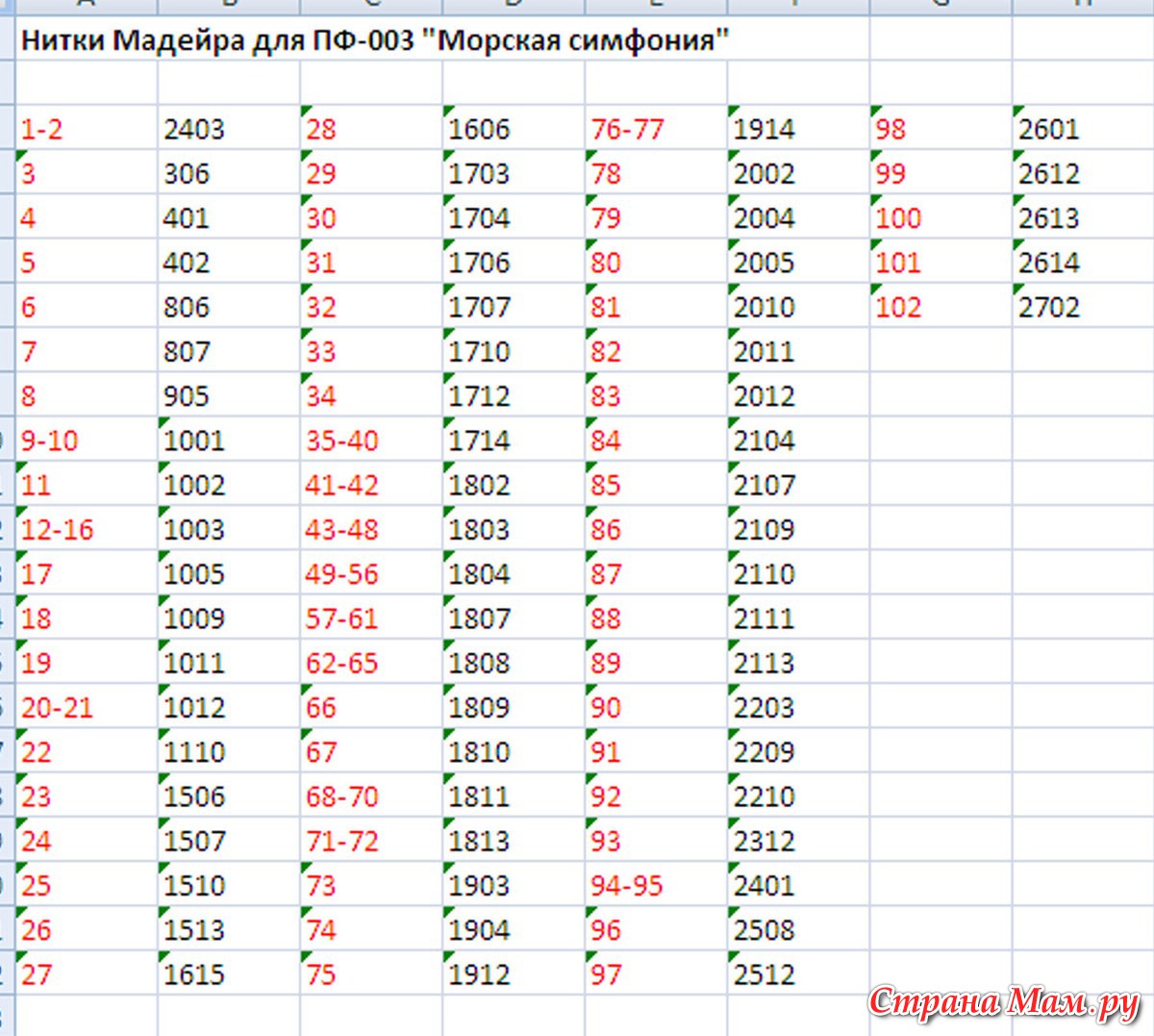The image size is (1154, 1036).
Task: Click cell with value 2512
Action: (798, 973)
